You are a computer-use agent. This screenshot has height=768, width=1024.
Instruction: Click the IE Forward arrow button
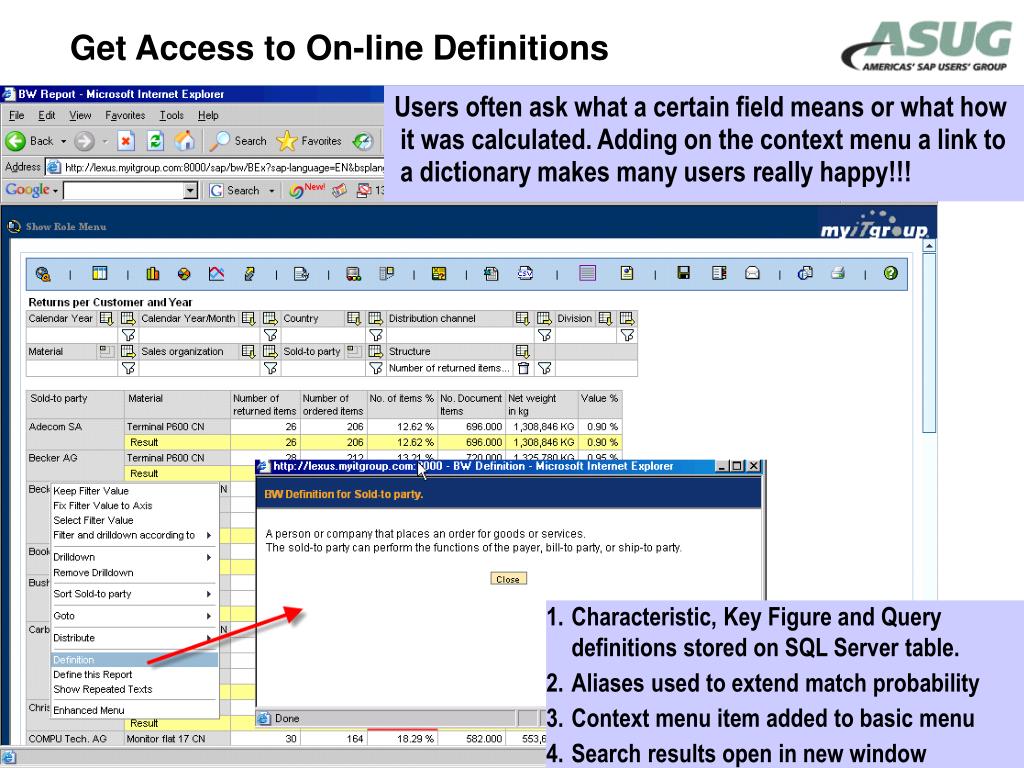click(84, 140)
